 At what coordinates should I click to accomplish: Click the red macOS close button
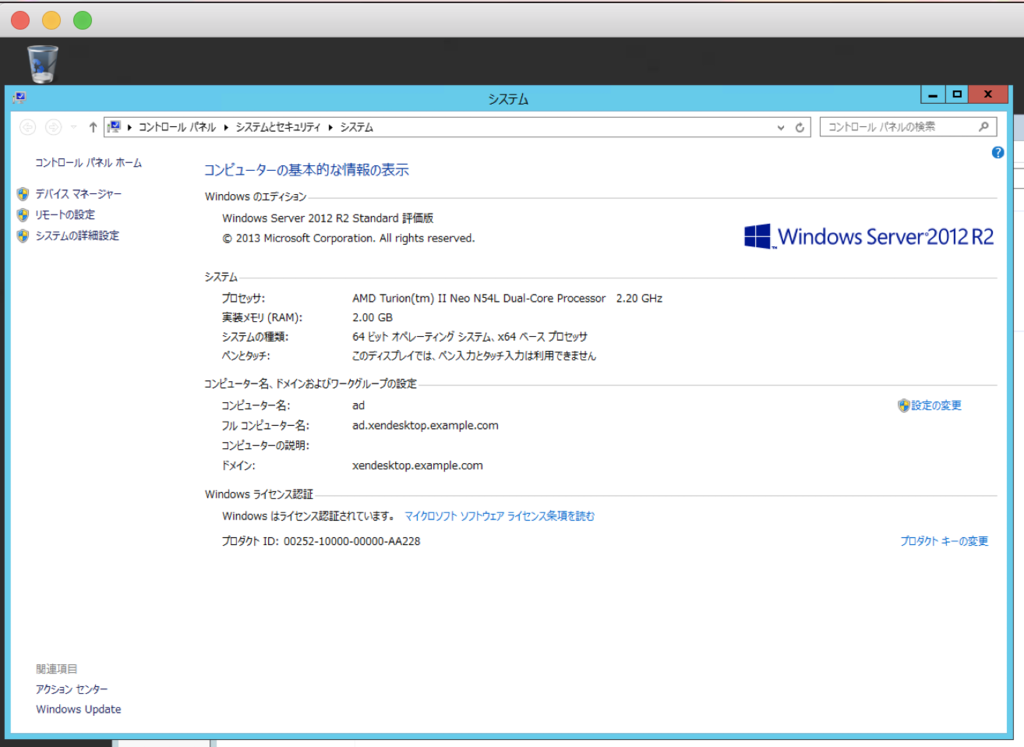pos(20,20)
